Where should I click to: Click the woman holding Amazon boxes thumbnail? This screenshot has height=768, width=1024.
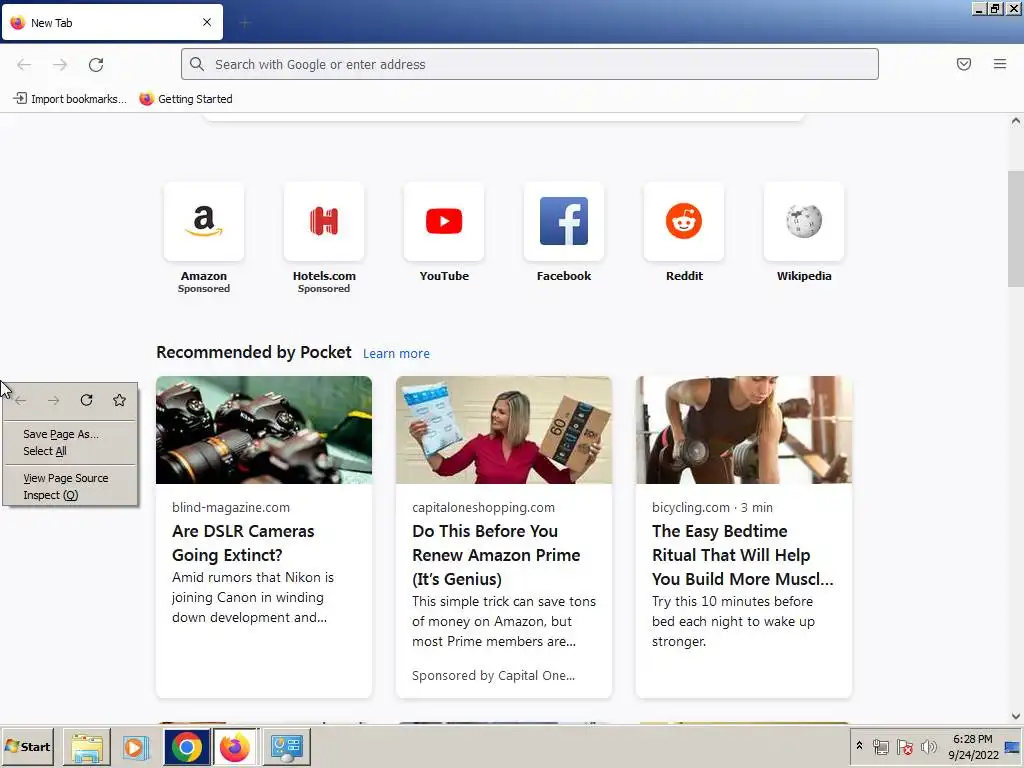504,430
